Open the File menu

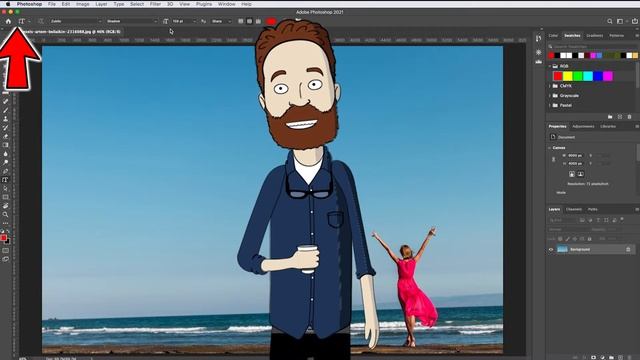tap(51, 4)
